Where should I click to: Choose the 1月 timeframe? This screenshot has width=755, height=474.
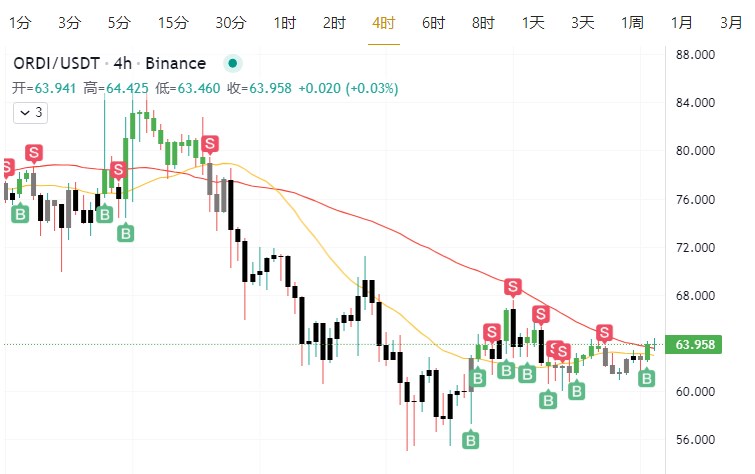tap(682, 22)
